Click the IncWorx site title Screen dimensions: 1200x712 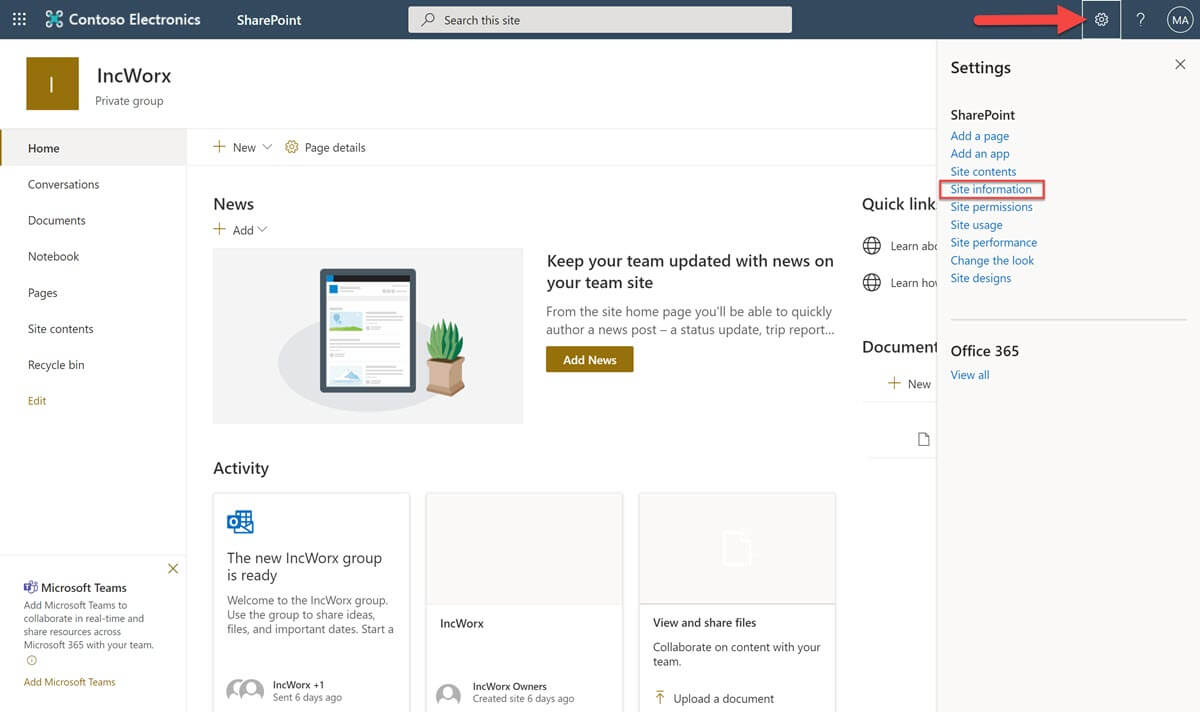point(134,76)
